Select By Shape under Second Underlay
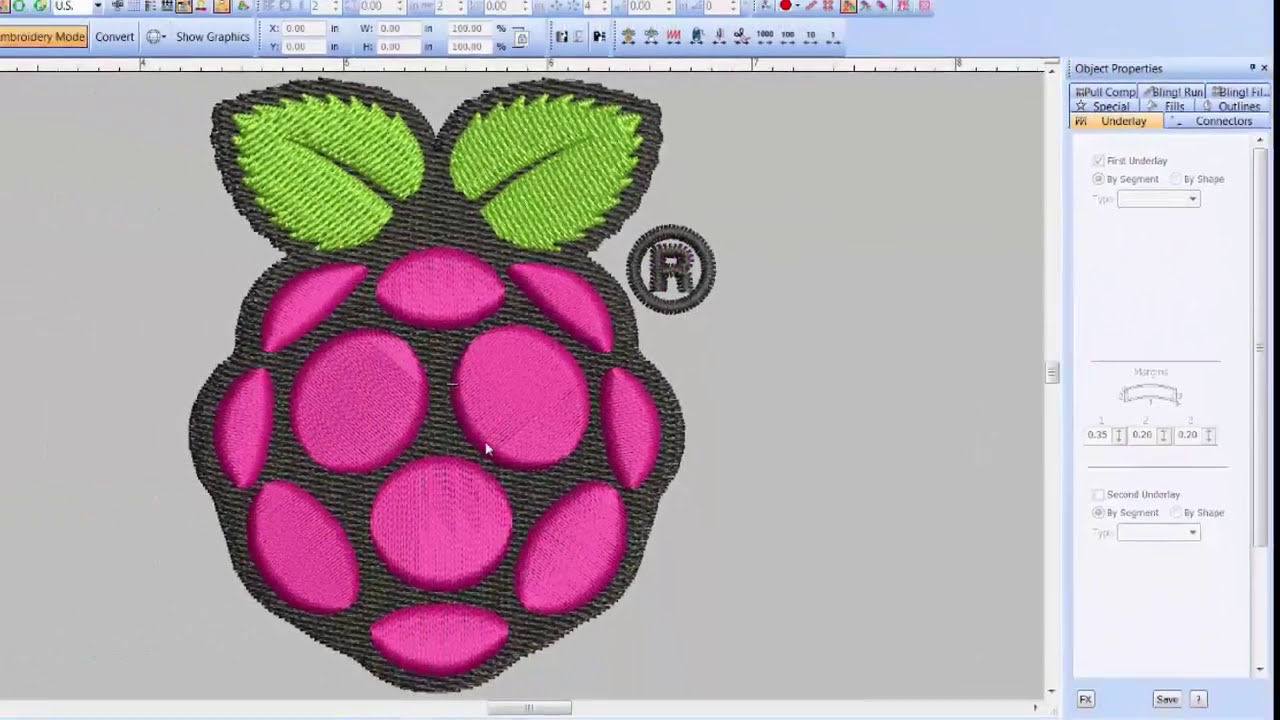1280x720 pixels. (1176, 513)
